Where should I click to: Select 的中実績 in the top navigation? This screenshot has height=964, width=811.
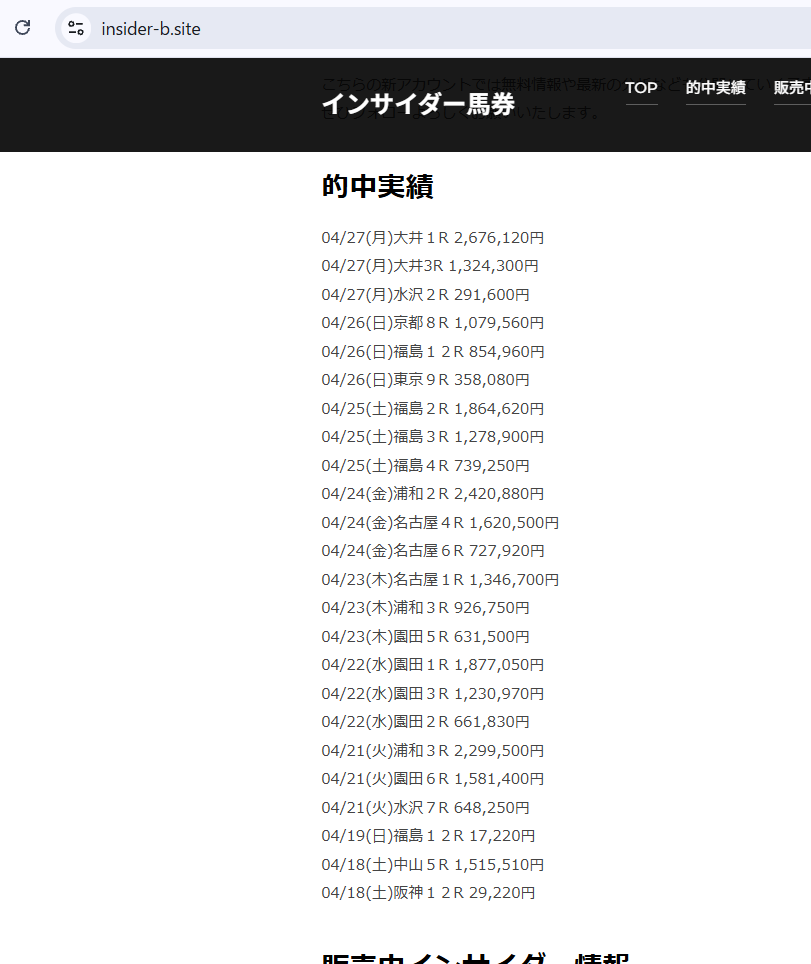point(715,88)
